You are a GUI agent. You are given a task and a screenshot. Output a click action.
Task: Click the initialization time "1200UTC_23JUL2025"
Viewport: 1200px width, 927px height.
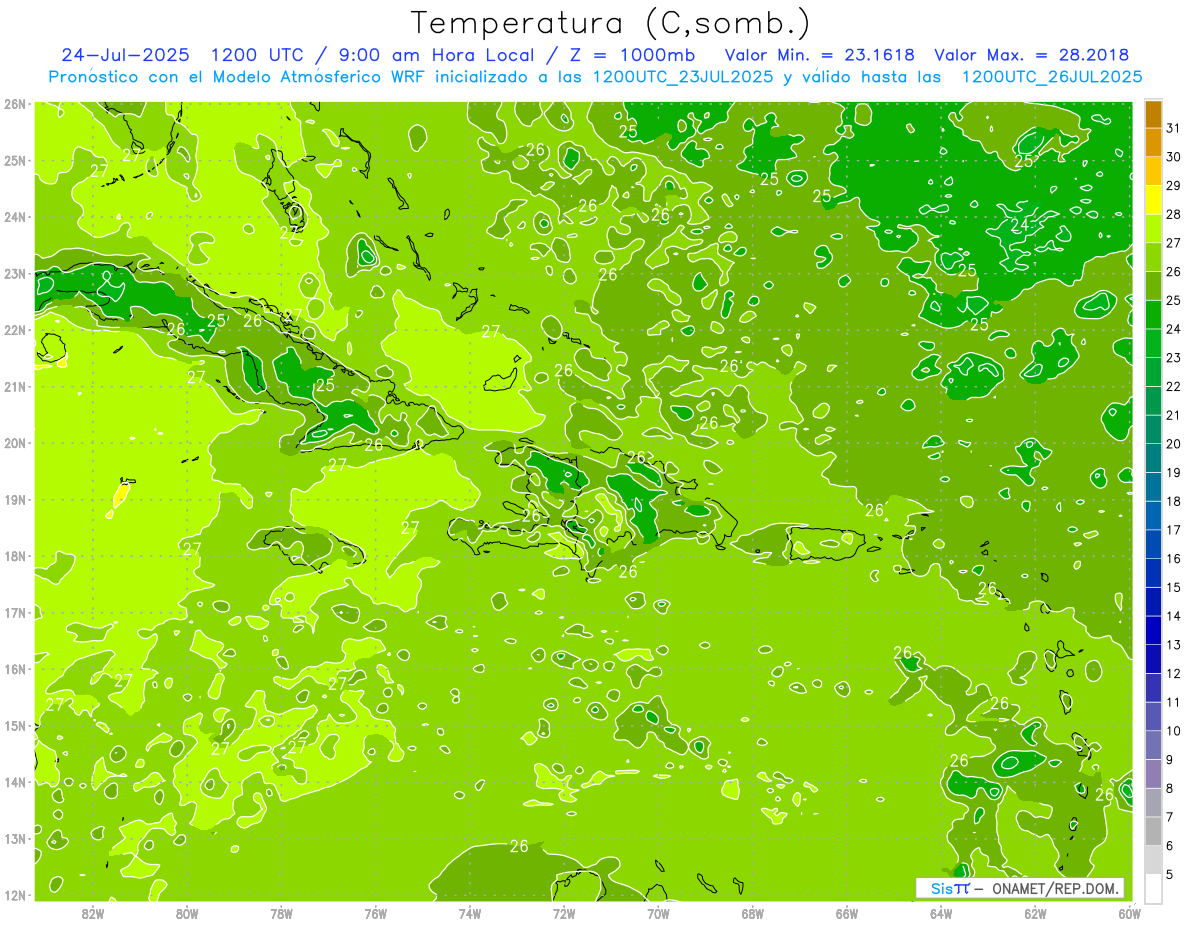685,76
